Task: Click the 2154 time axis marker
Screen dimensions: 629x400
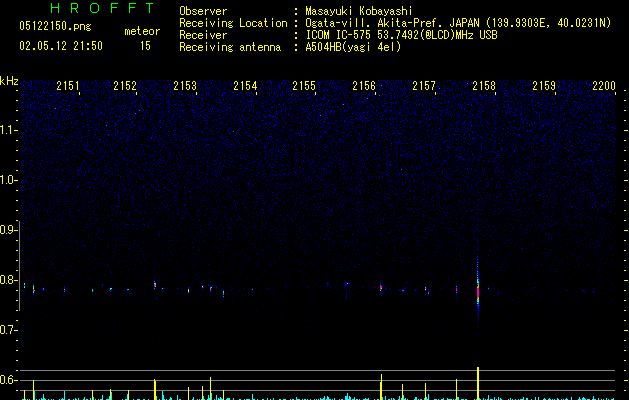Action: coord(245,86)
